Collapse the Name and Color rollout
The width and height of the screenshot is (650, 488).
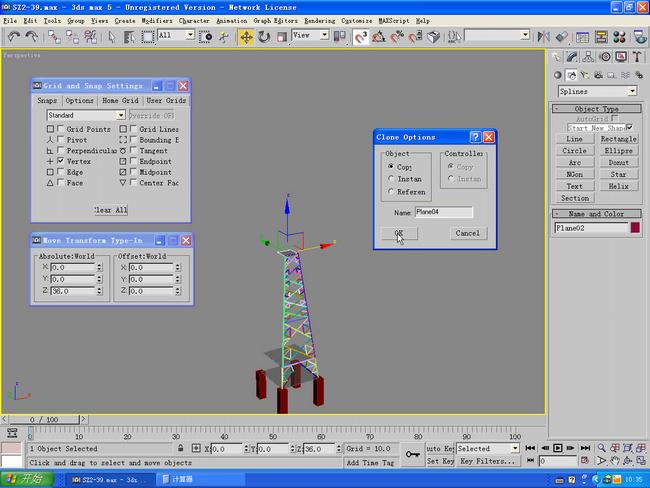[x=597, y=214]
